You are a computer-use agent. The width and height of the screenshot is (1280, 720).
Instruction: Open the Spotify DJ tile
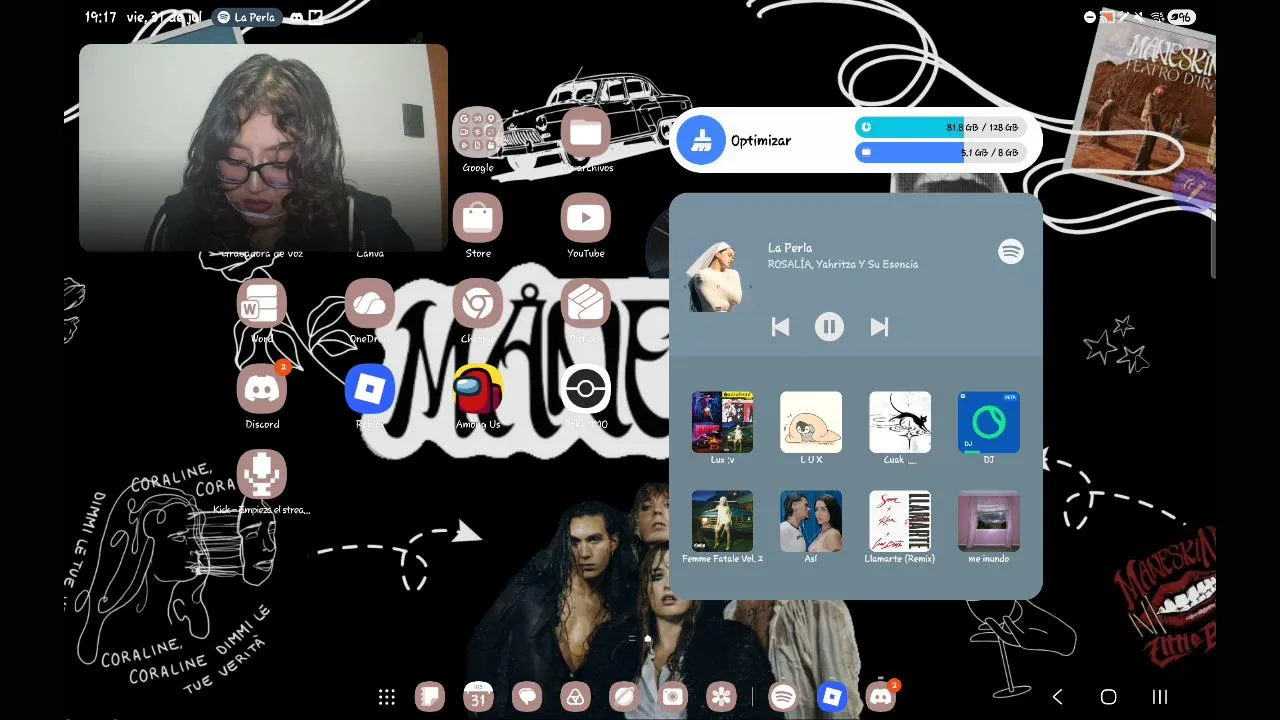[x=989, y=422]
